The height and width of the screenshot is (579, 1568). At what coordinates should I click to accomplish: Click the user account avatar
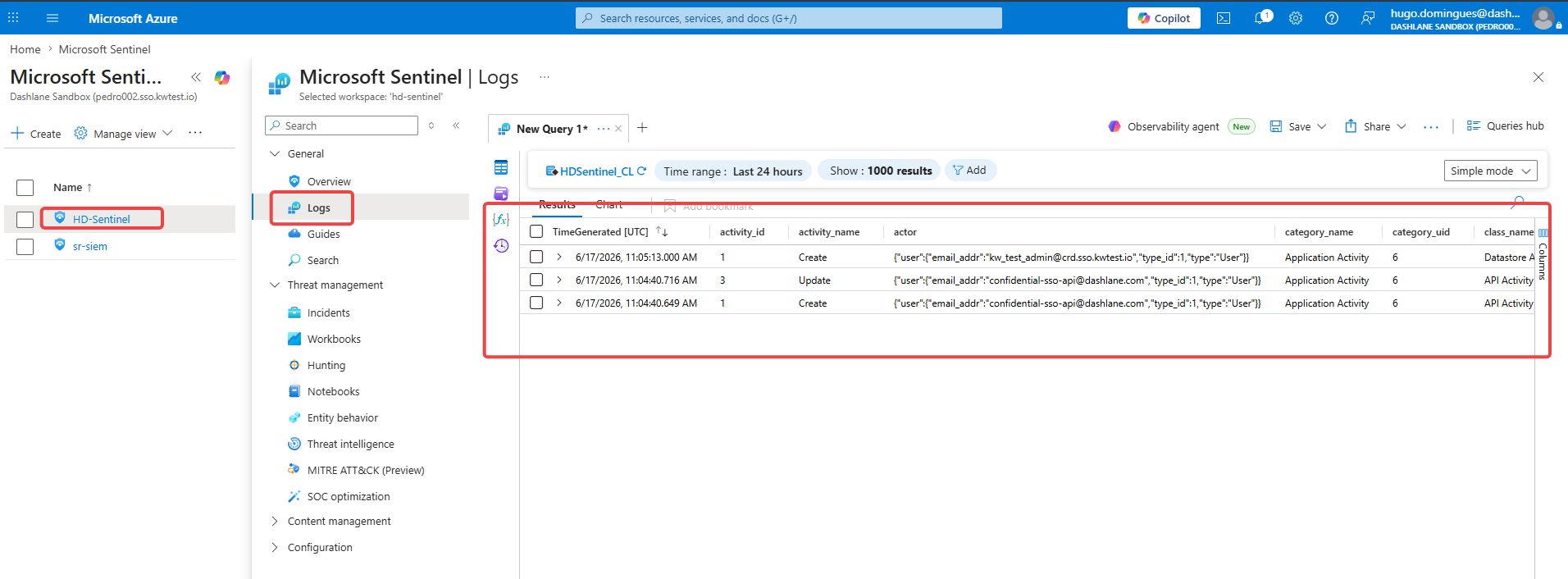pos(1543,18)
